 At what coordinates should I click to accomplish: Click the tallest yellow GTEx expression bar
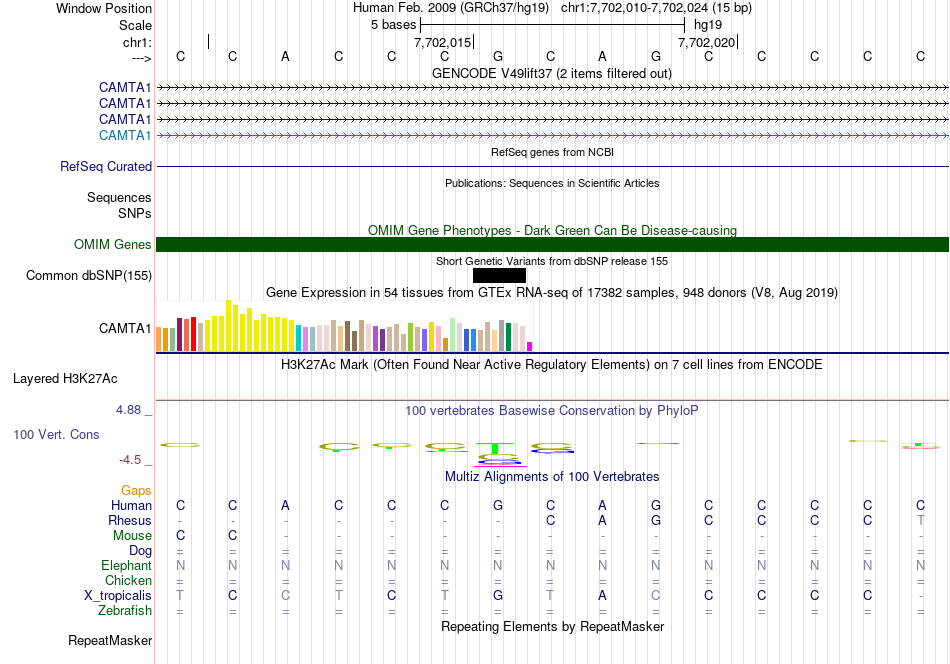pos(228,326)
